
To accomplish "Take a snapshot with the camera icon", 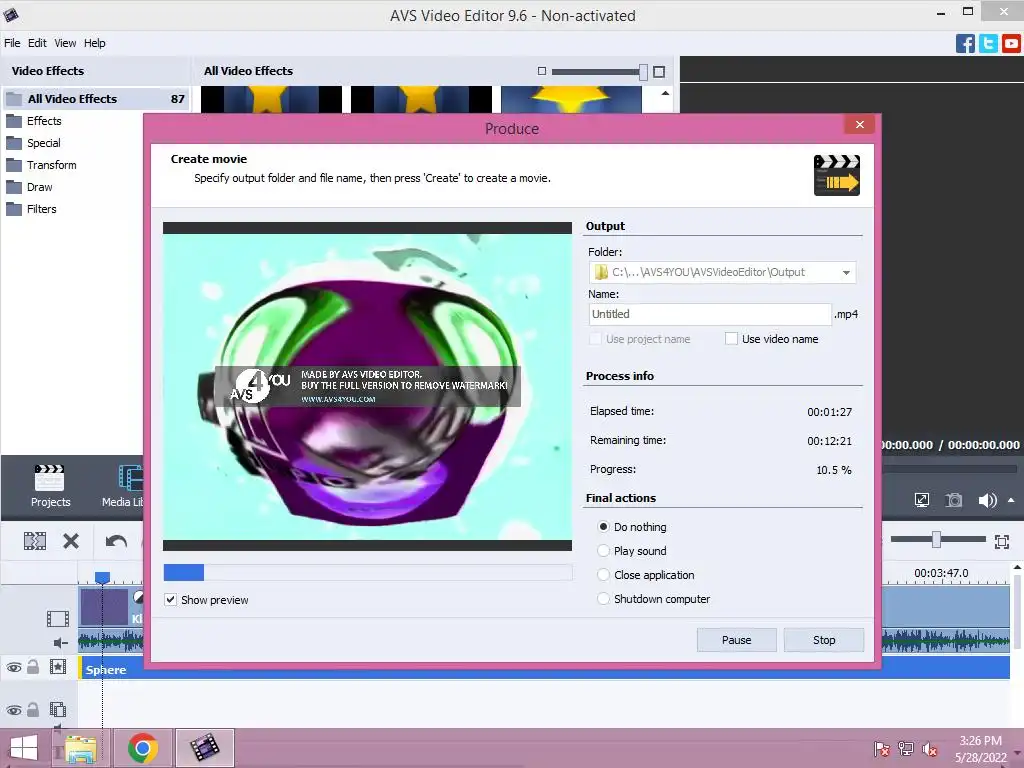I will (954, 500).
